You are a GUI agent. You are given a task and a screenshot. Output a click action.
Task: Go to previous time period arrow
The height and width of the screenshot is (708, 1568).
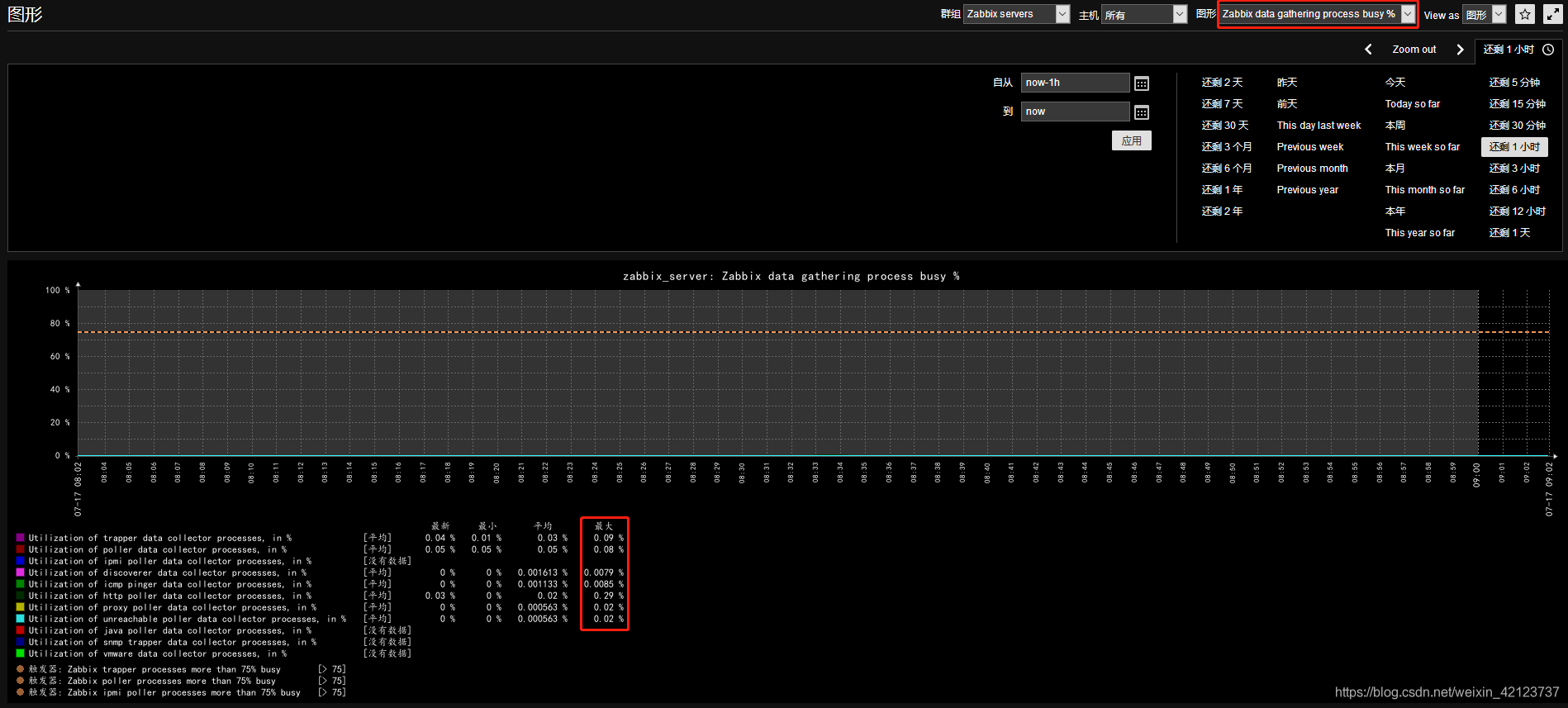[x=1368, y=50]
